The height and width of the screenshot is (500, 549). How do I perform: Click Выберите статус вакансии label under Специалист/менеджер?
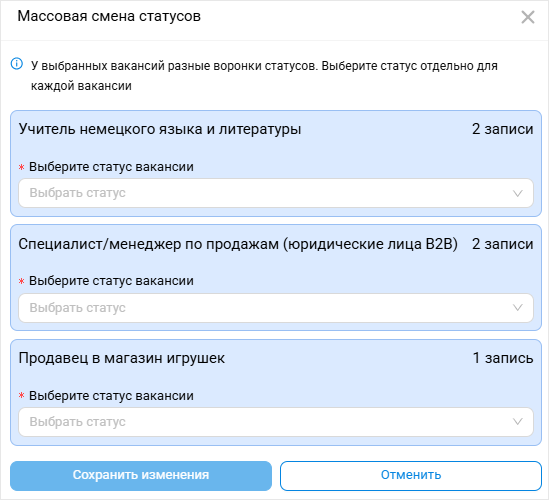click(x=111, y=281)
